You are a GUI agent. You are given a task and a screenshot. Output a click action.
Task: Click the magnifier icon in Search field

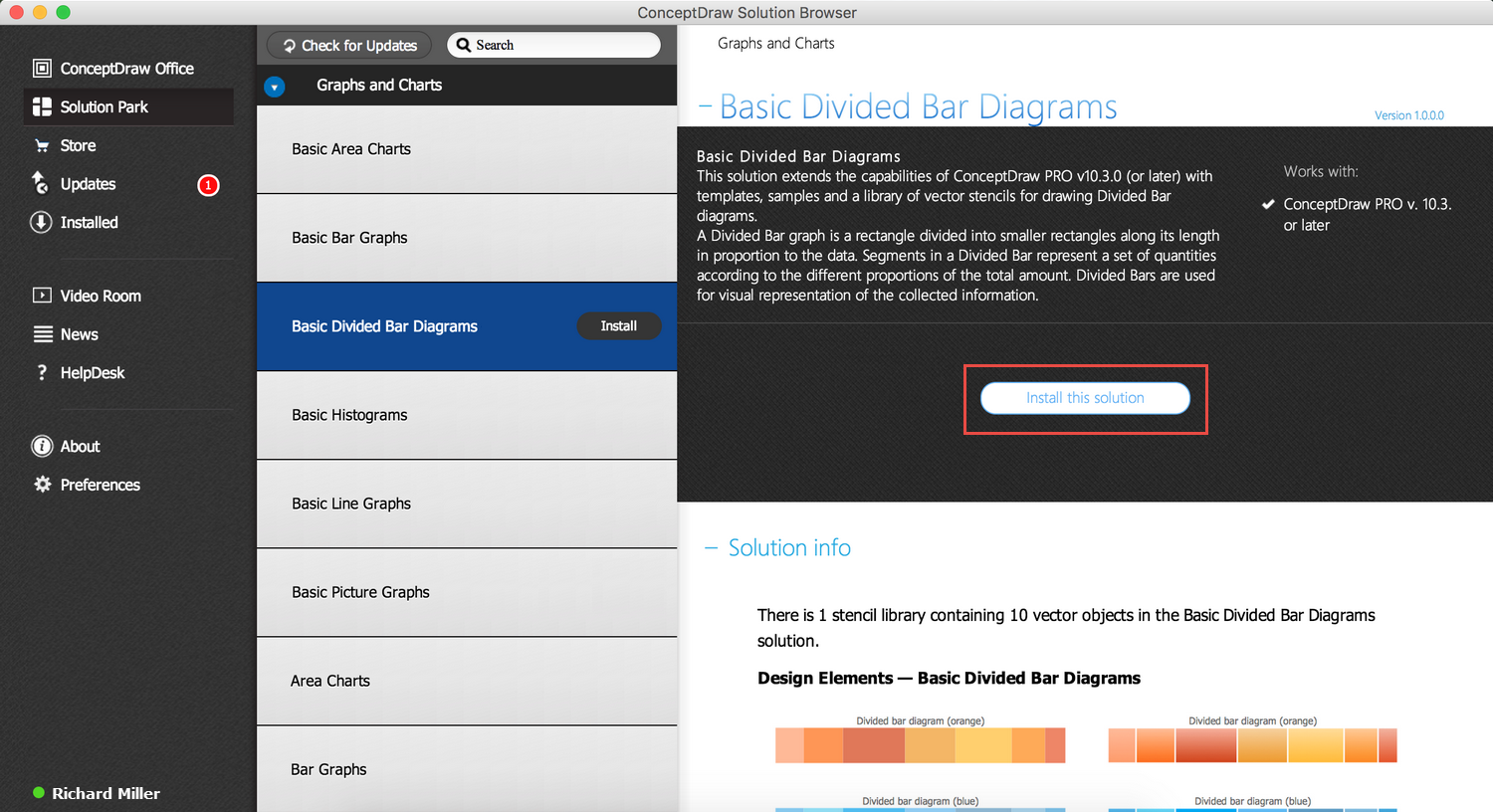[x=464, y=45]
